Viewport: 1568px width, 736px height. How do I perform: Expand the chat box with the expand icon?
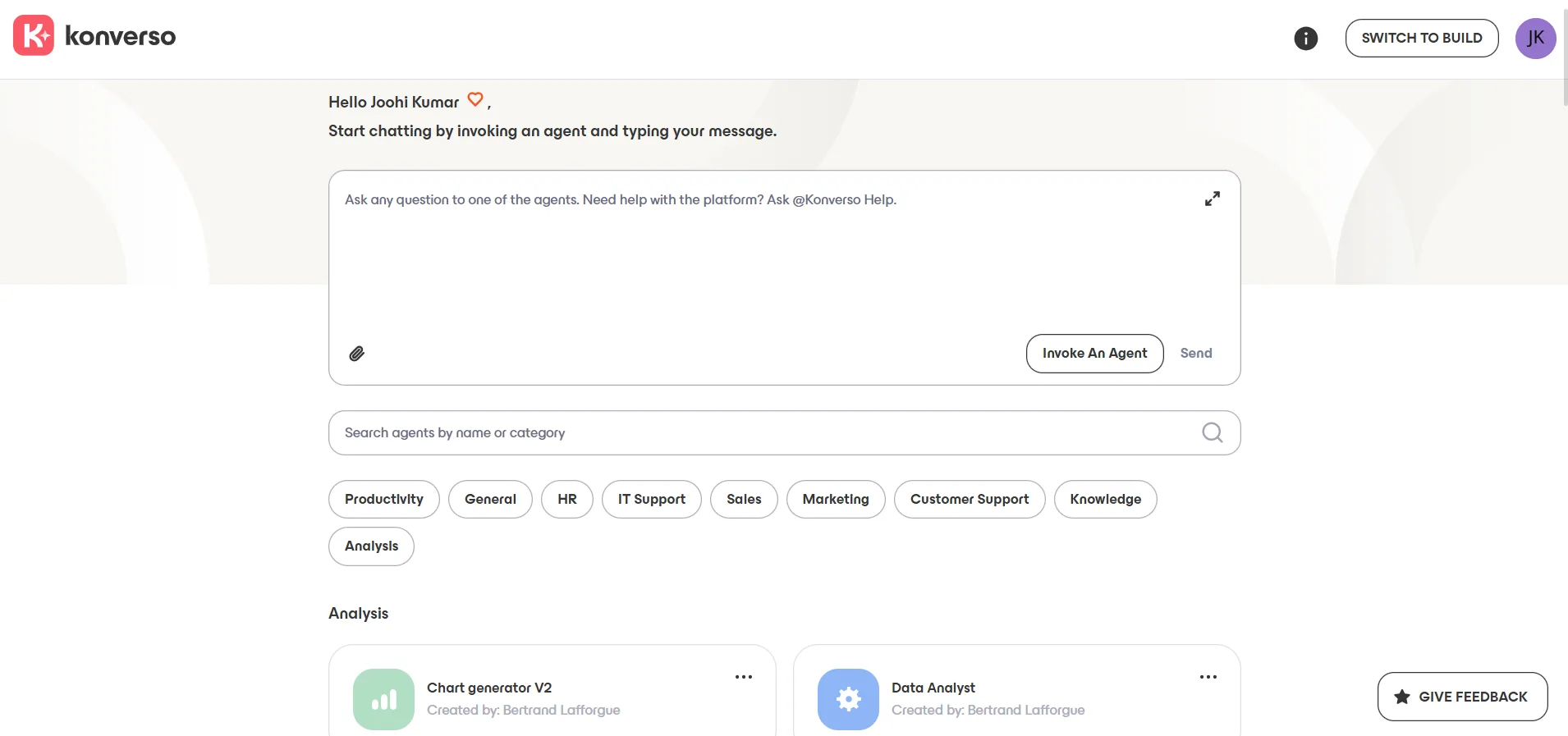[1213, 199]
